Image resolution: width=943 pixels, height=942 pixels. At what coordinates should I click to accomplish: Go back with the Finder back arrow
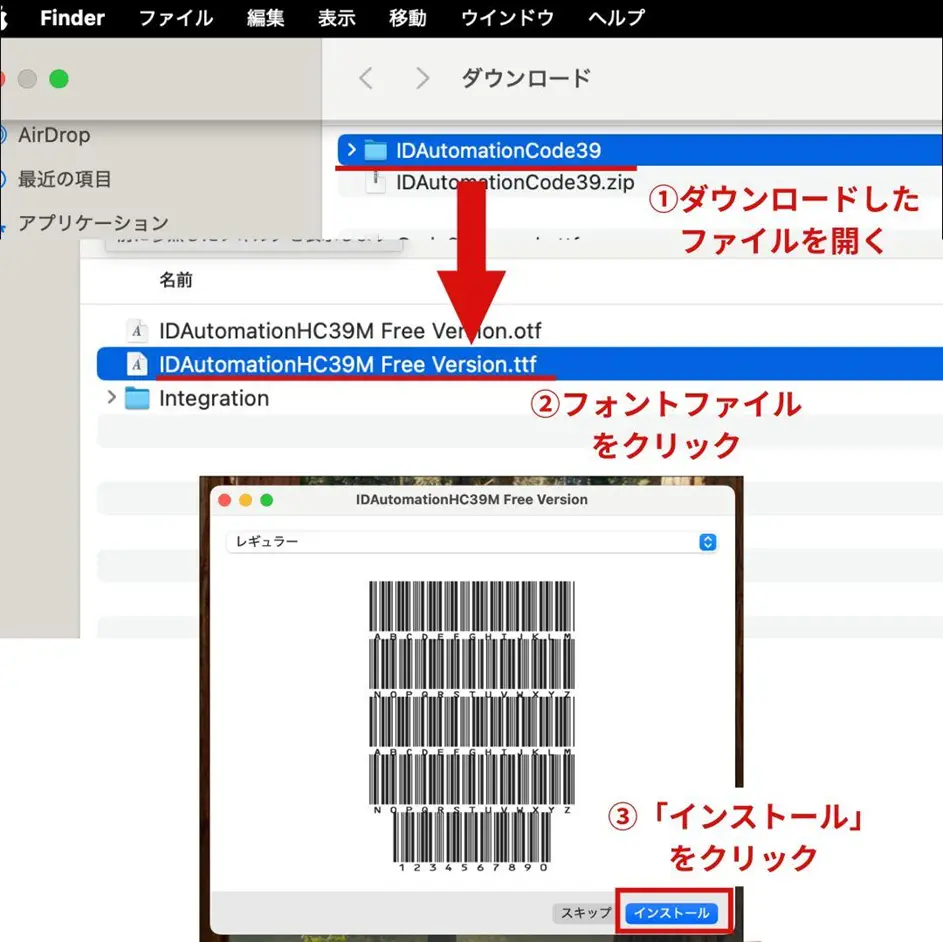pyautogui.click(x=366, y=78)
